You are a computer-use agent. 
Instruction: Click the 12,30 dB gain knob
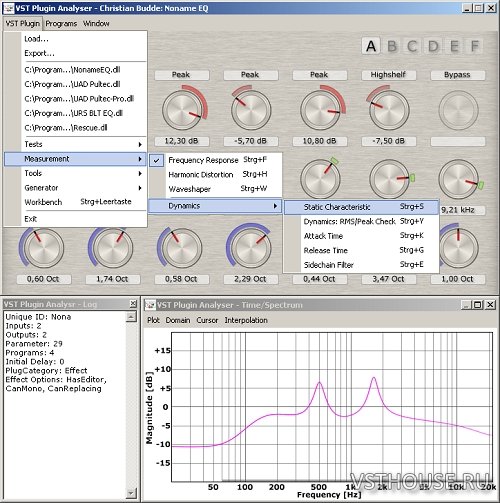(182, 110)
